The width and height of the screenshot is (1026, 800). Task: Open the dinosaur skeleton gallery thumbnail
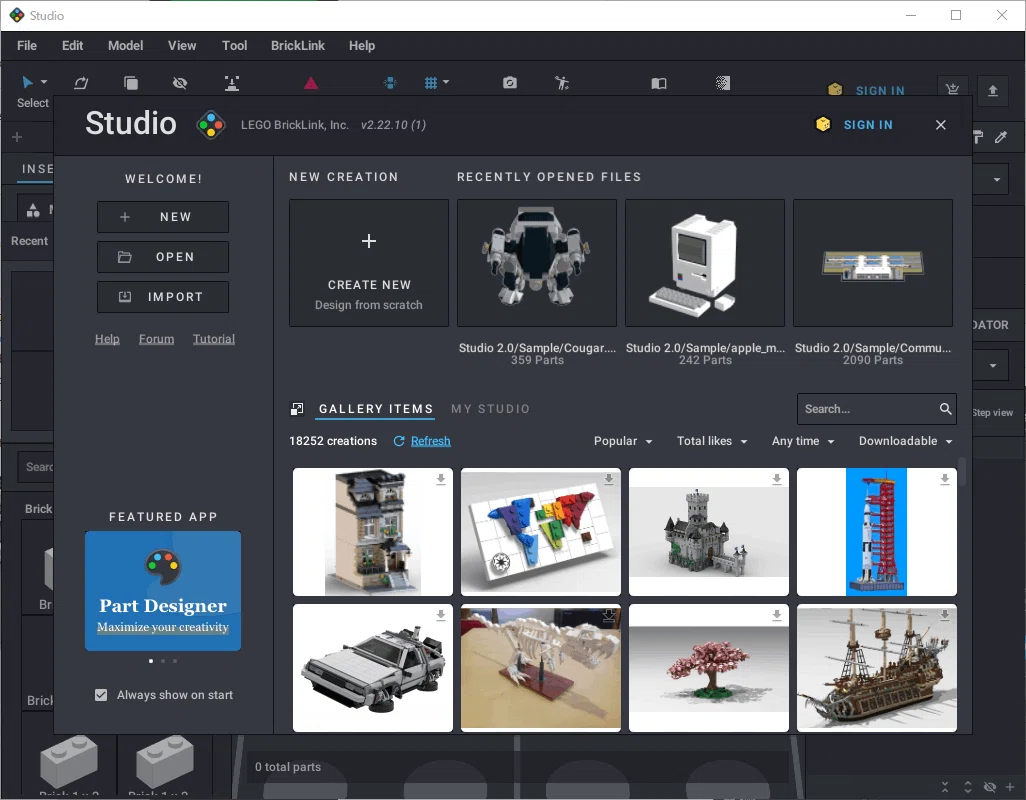pos(540,668)
